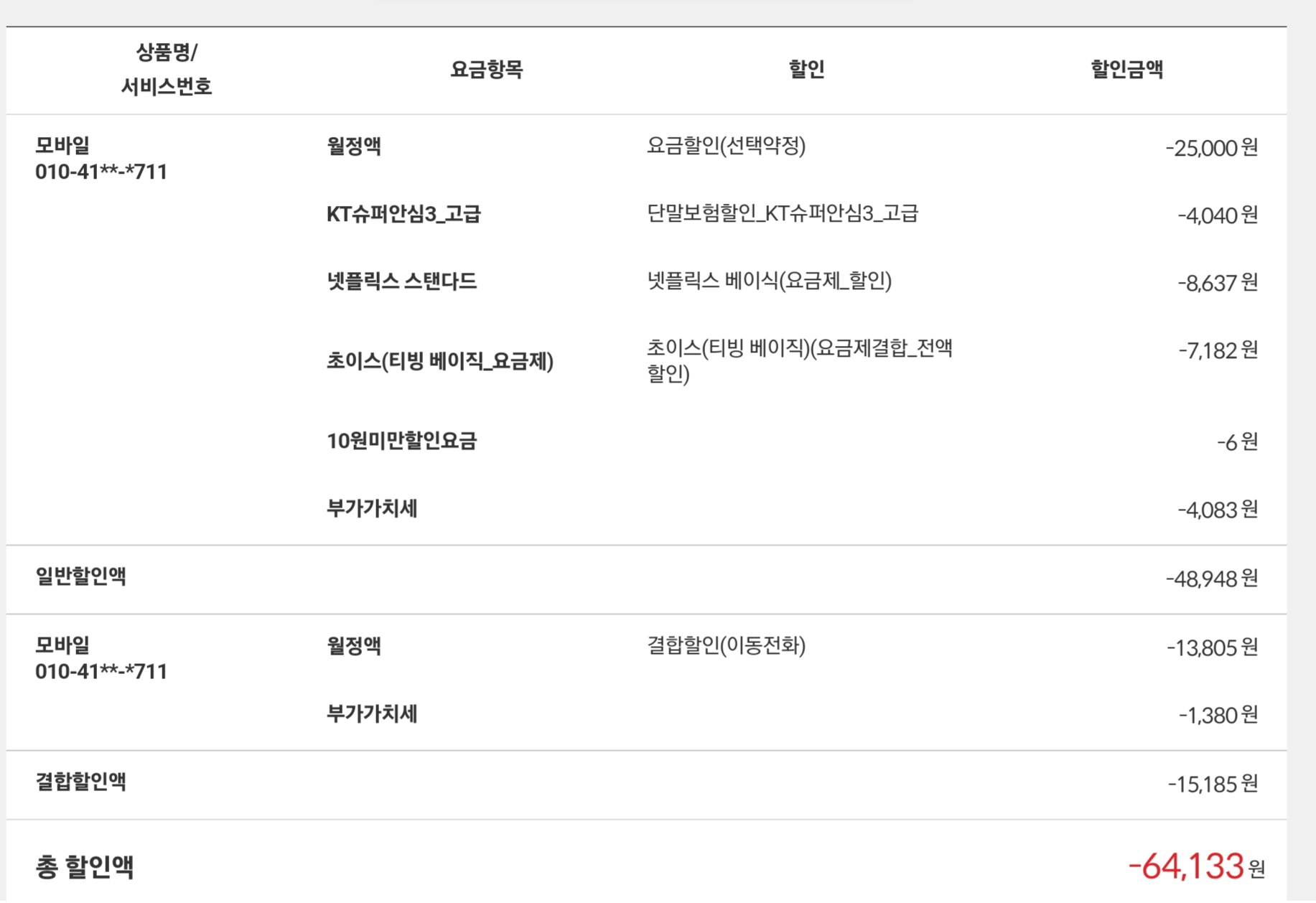Click the 요금항목 column header
The image size is (1316, 903).
[486, 70]
